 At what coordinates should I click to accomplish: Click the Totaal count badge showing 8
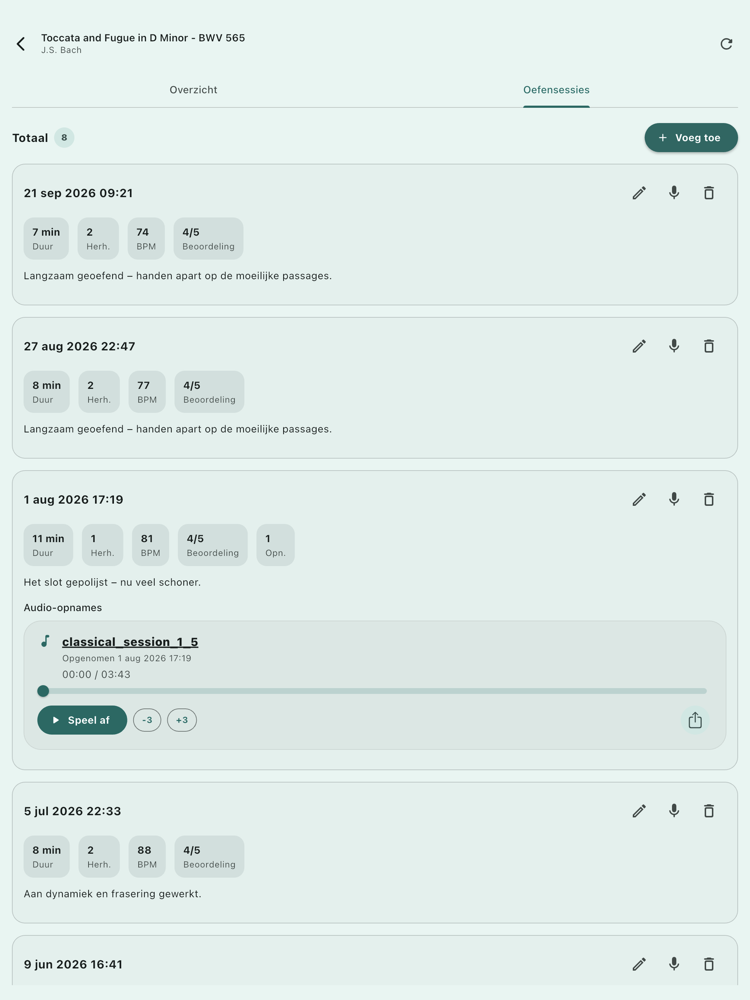(64, 138)
